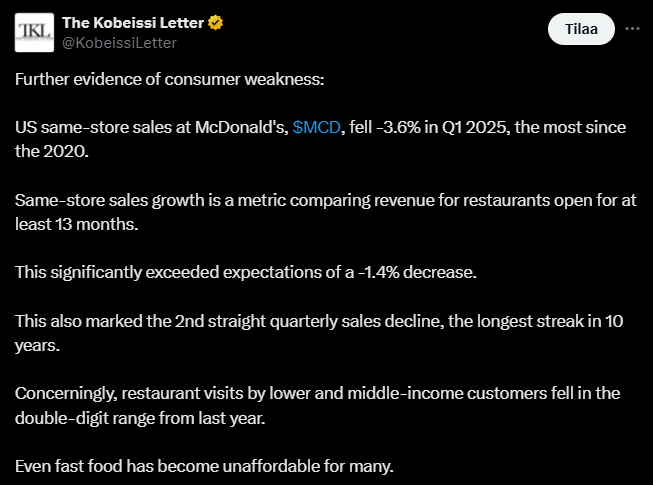The image size is (653, 485).
Task: Click the '-3.6%' figure in the post
Action: click(398, 127)
